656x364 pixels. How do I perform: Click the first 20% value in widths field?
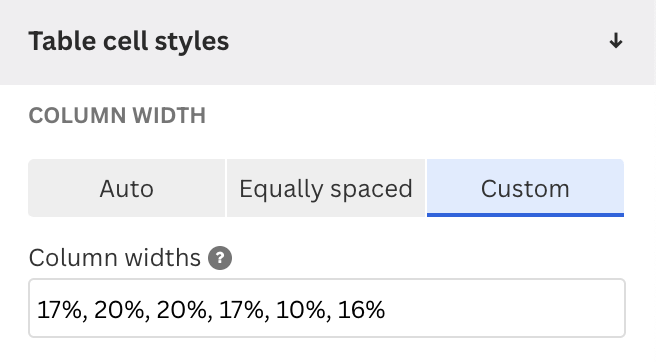point(119,310)
